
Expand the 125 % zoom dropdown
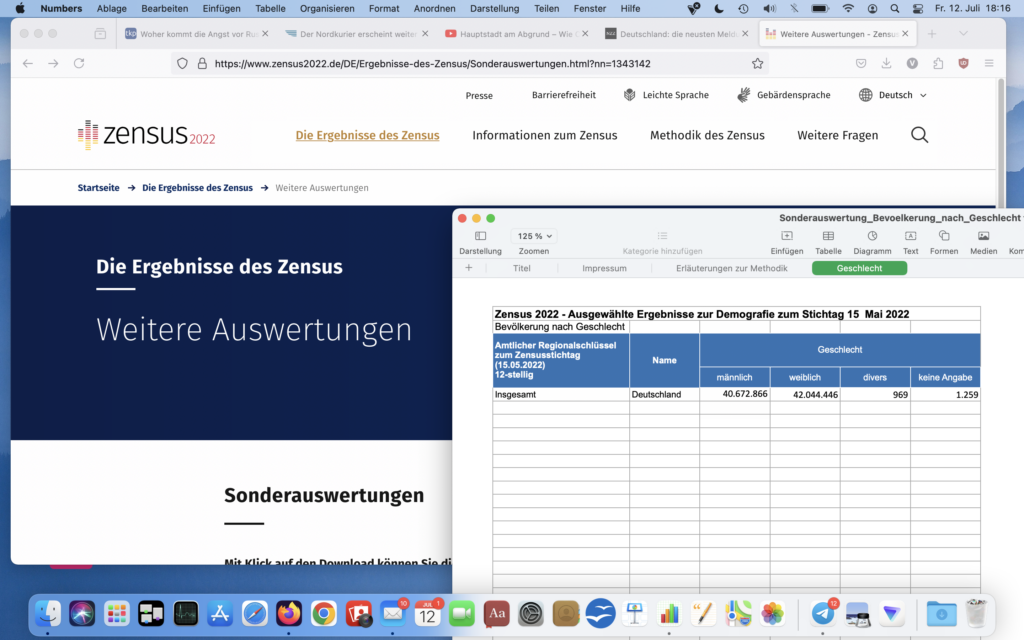point(535,236)
